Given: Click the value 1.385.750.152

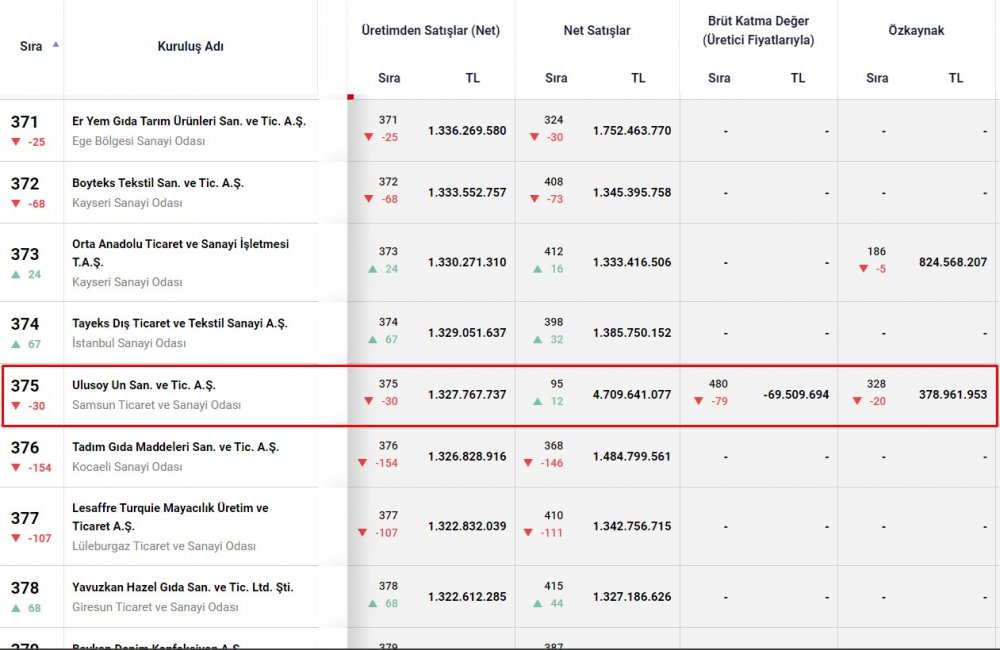Looking at the screenshot, I should click(x=632, y=332).
